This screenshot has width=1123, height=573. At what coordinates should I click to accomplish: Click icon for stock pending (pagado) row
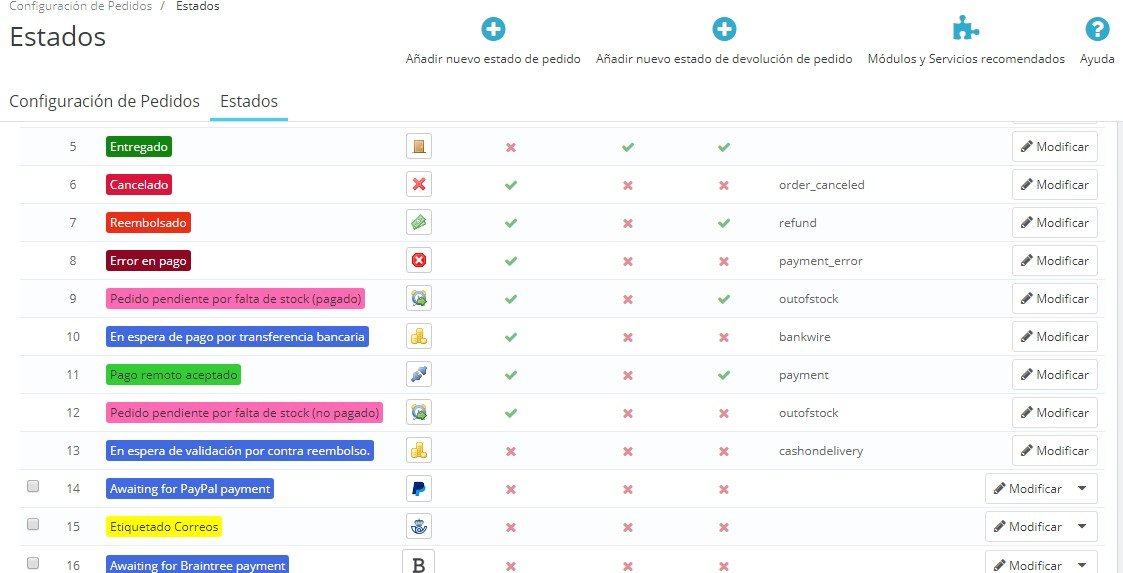(x=419, y=299)
